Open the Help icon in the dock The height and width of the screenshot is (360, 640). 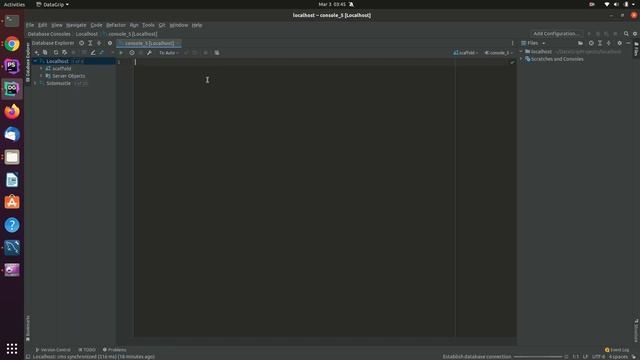point(12,225)
